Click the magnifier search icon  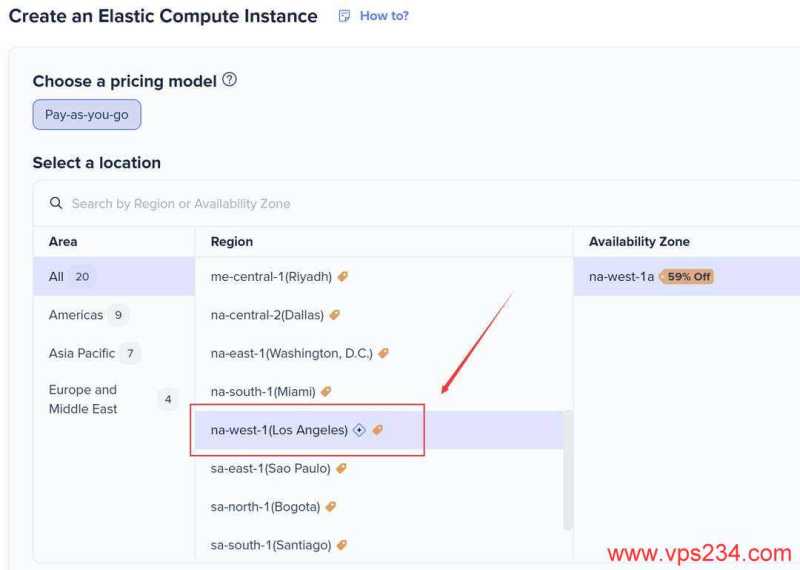coord(56,203)
